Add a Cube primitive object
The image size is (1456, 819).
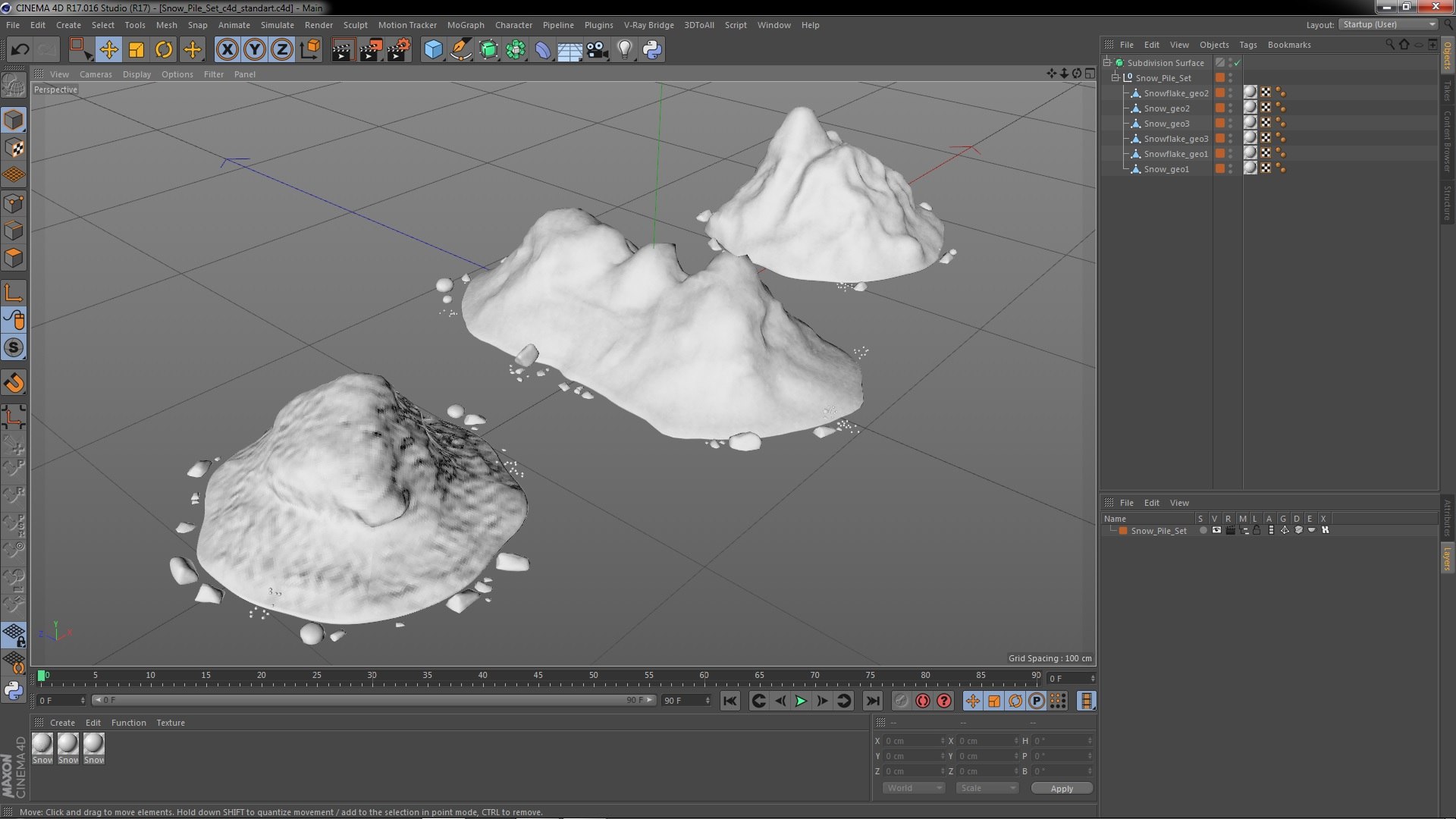point(433,50)
